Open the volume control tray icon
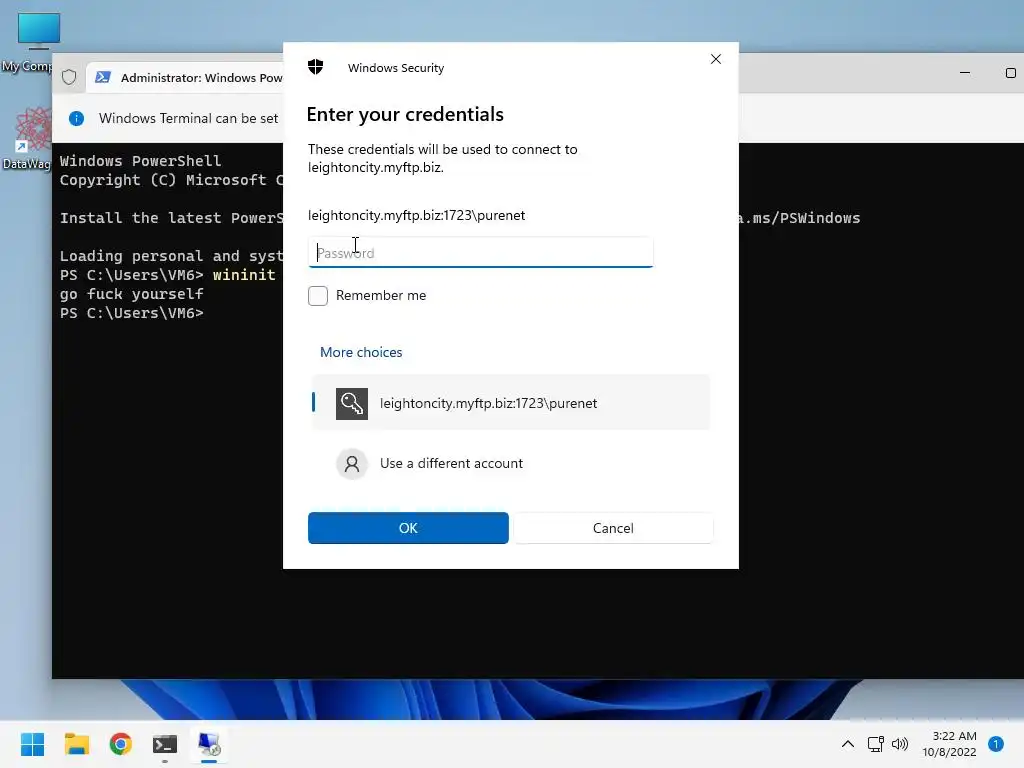This screenshot has width=1024, height=768. tap(900, 744)
